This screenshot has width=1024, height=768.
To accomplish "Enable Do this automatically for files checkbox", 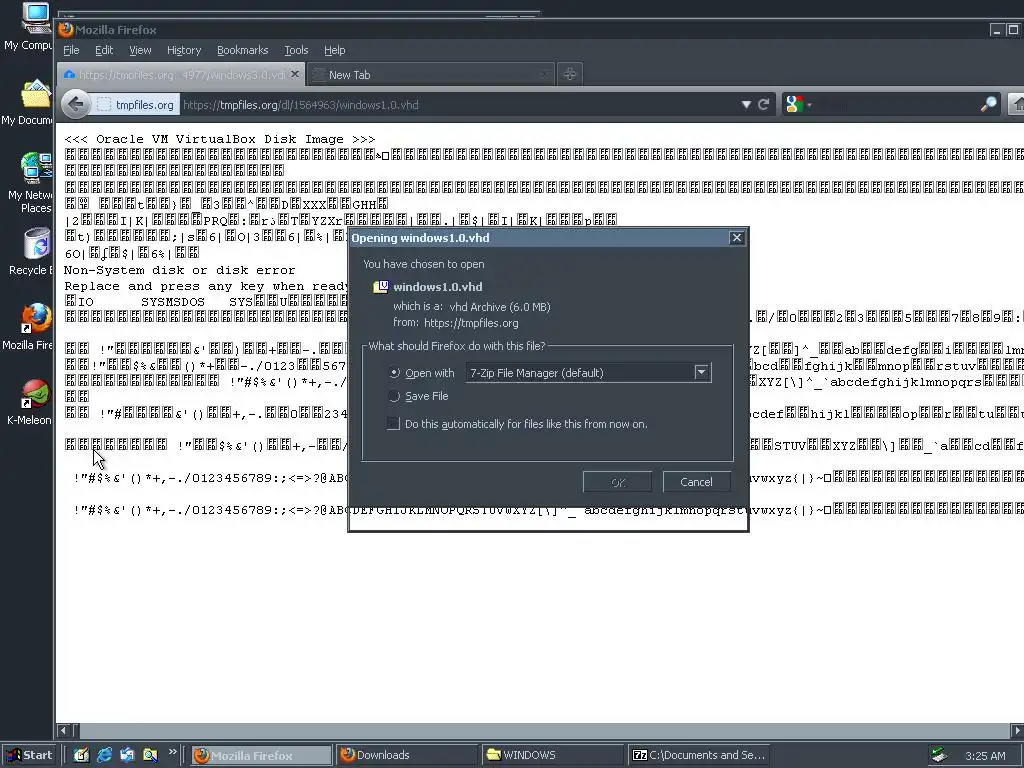I will click(393, 423).
